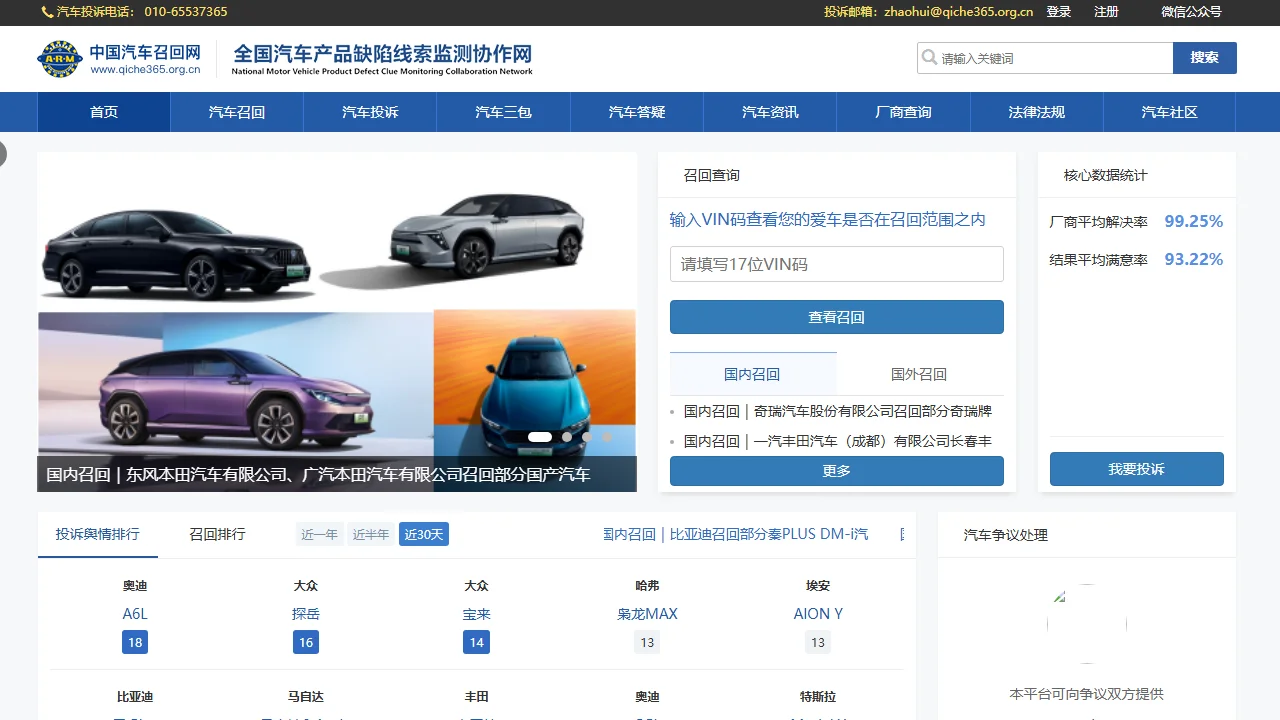Toggle the 近30天 time filter
Image resolution: width=1280 pixels, height=720 pixels.
click(423, 534)
